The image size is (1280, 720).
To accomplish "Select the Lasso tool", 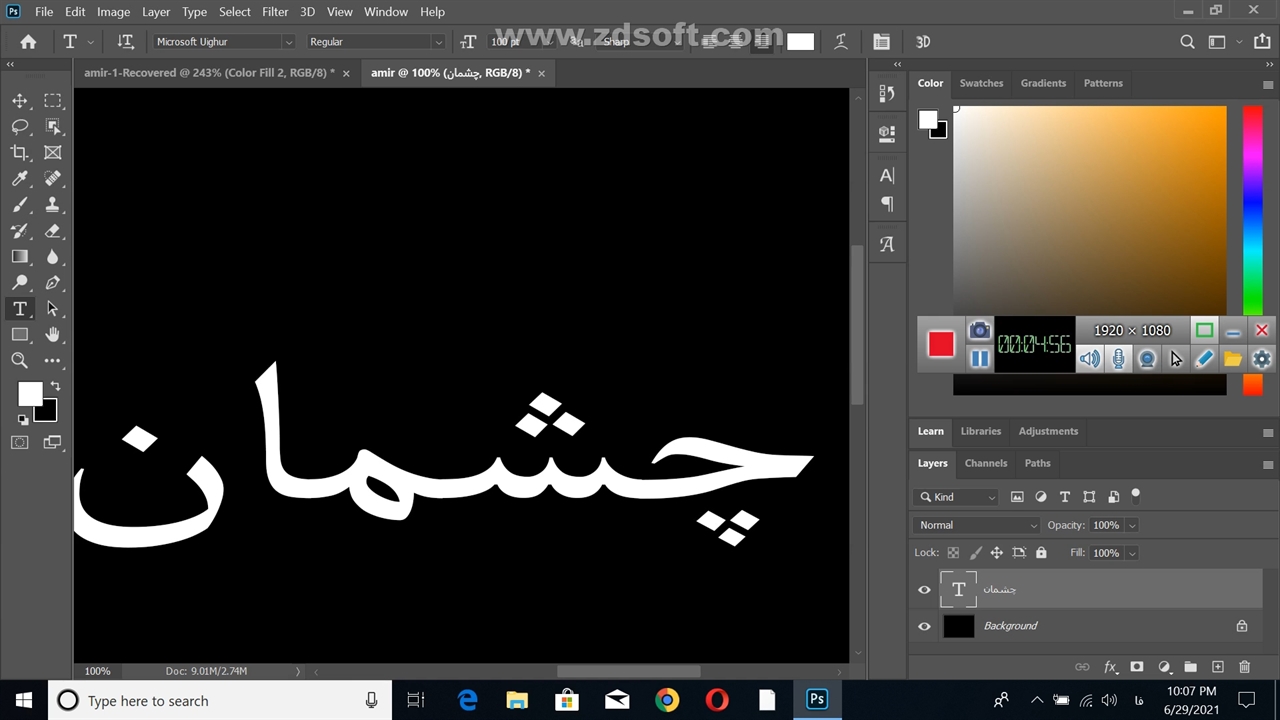I will point(19,127).
